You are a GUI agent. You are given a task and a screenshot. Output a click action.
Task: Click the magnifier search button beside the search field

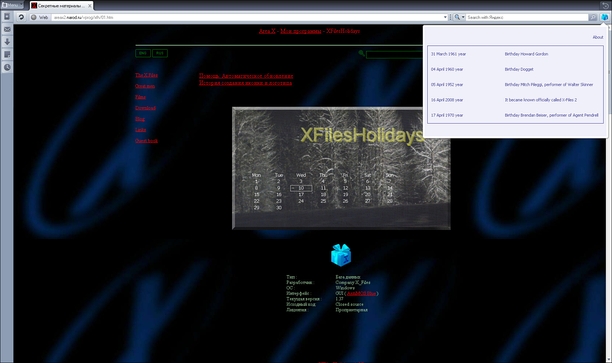593,17
